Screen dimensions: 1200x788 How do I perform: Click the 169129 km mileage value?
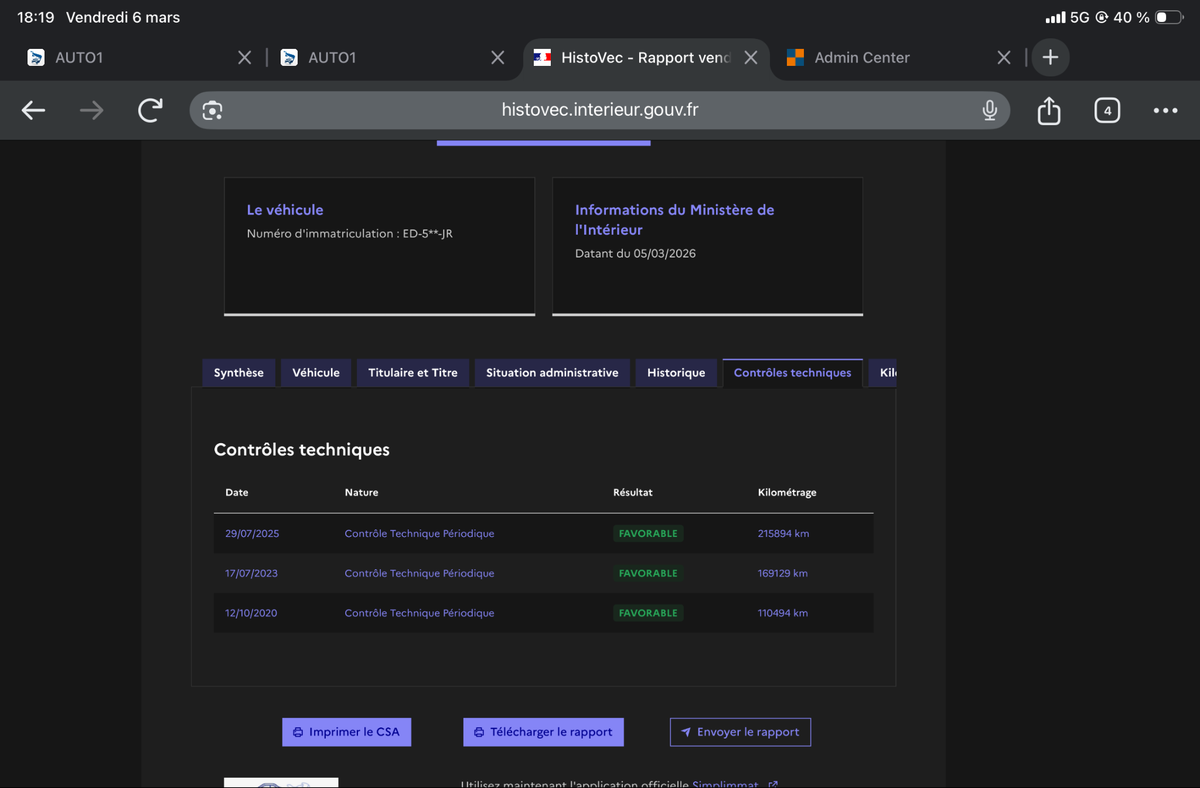click(x=783, y=574)
